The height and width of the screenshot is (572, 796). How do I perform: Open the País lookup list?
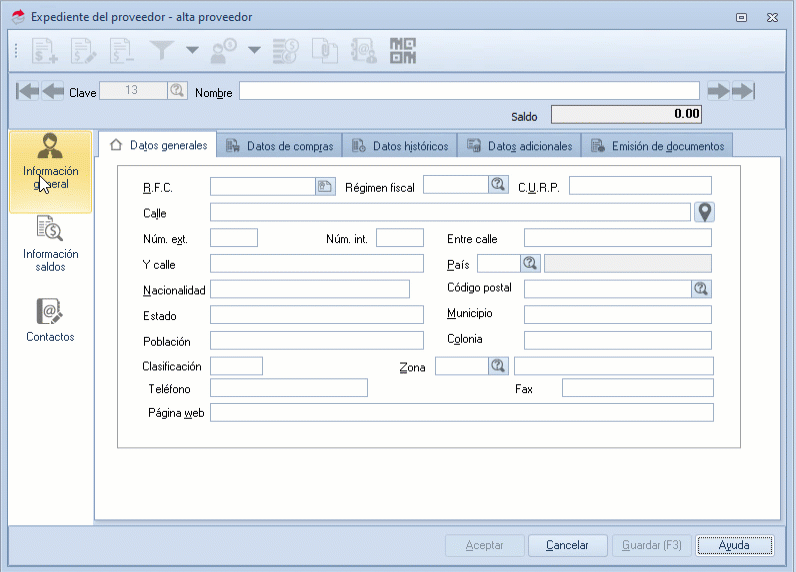tap(530, 263)
